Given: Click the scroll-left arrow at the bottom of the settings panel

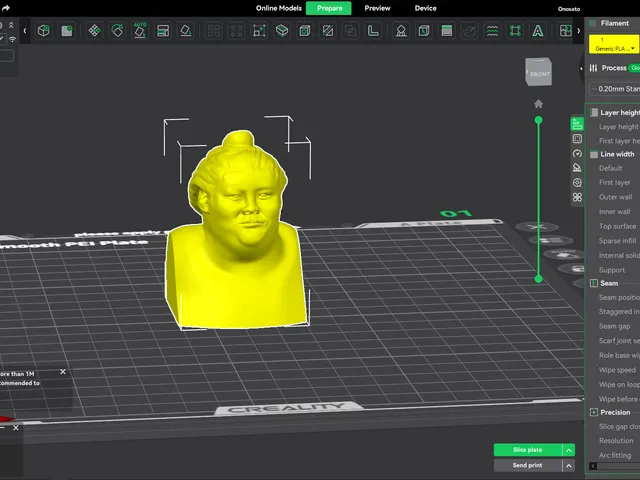Looking at the screenshot, I should [593, 466].
